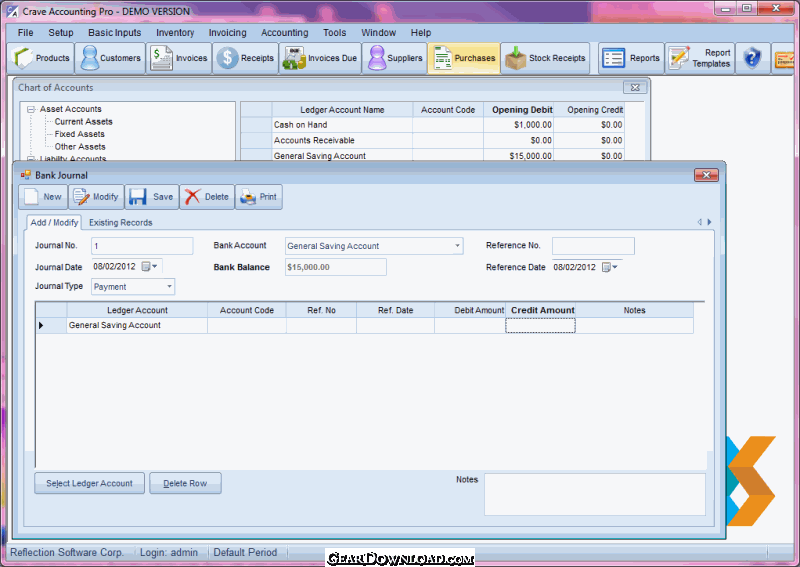
Task: Open Purchases from the toolbar
Action: (x=464, y=58)
